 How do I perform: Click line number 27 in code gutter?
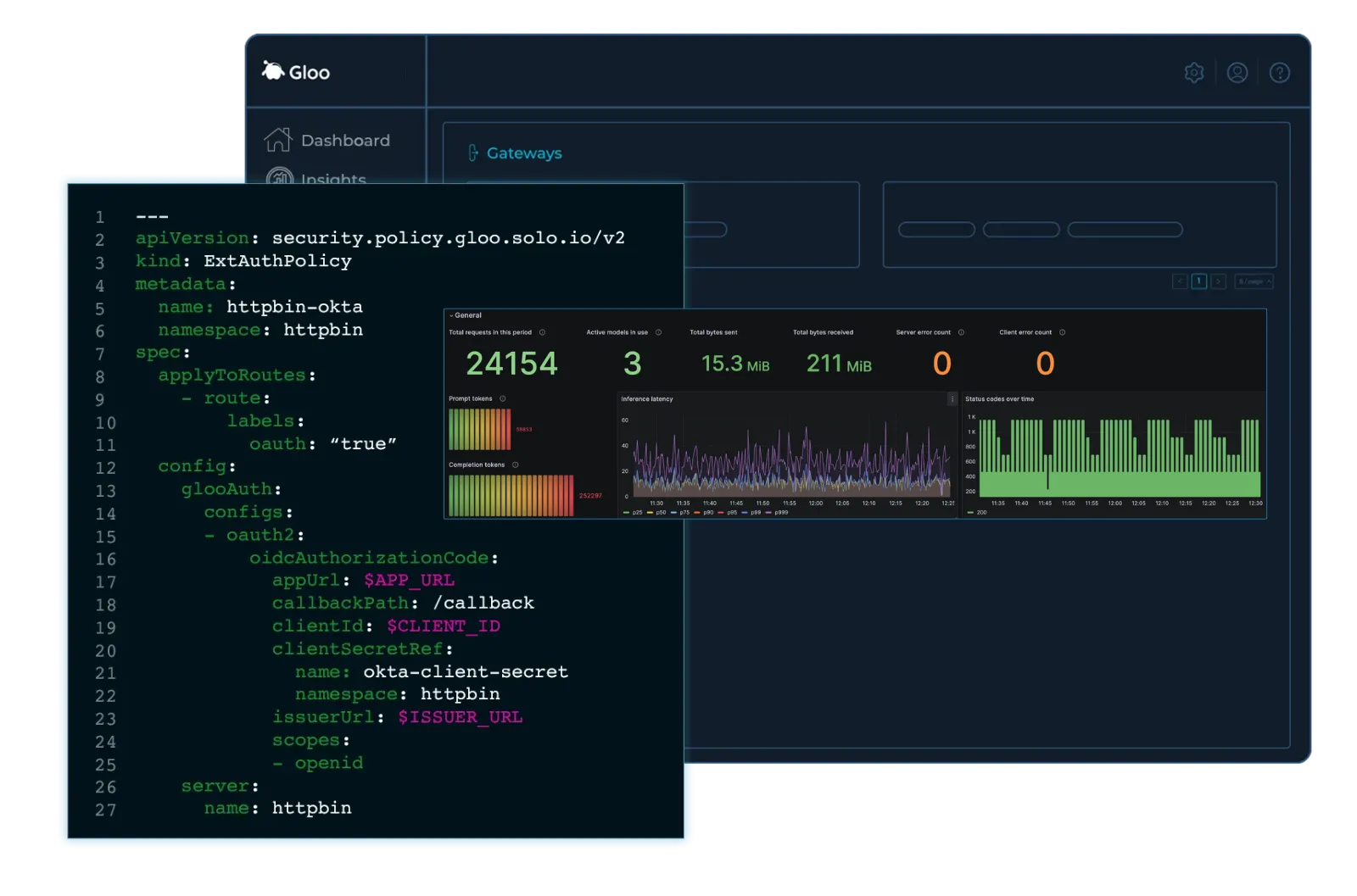click(105, 810)
